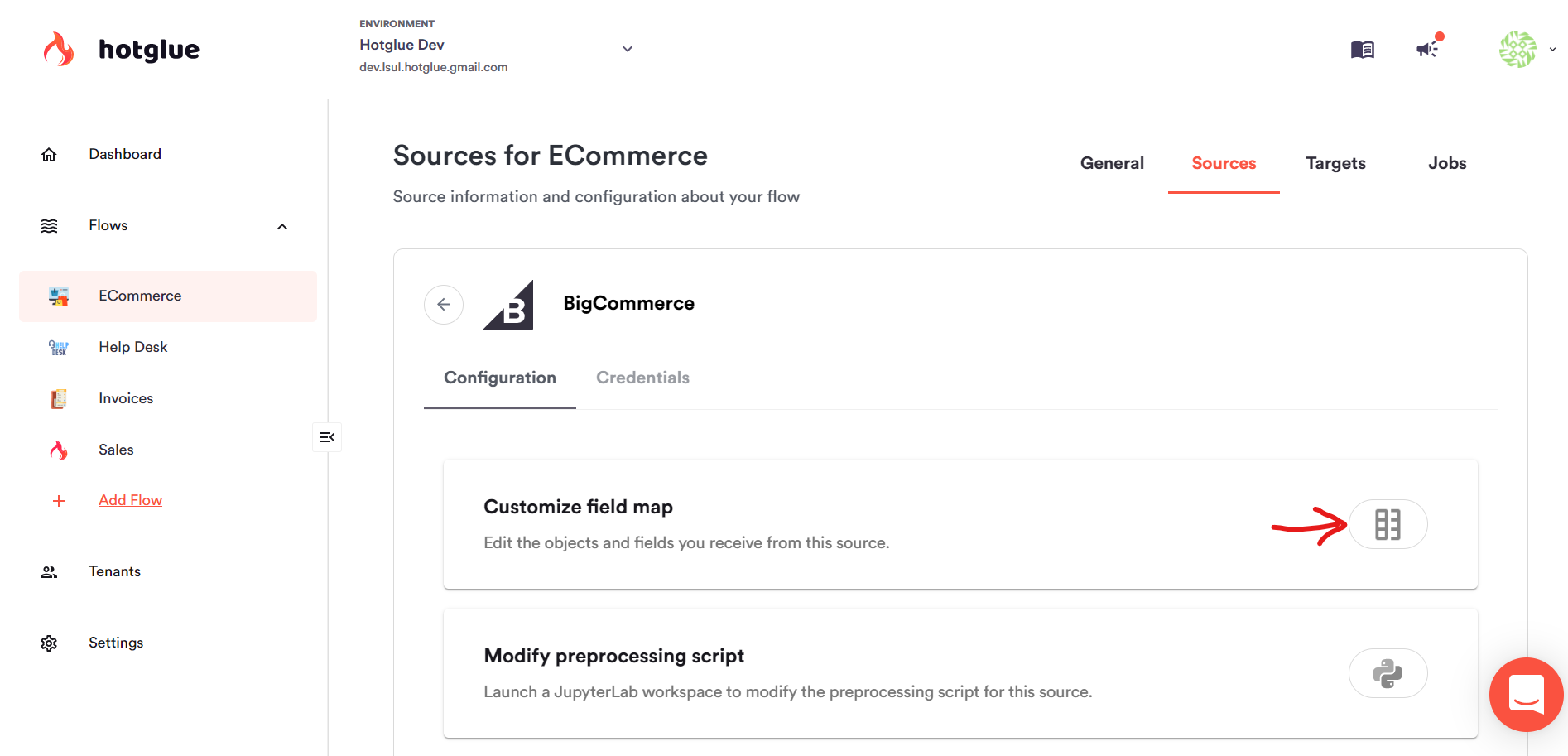Click the BigCommerce logo
Image resolution: width=1568 pixels, height=756 pixels.
coord(508,305)
